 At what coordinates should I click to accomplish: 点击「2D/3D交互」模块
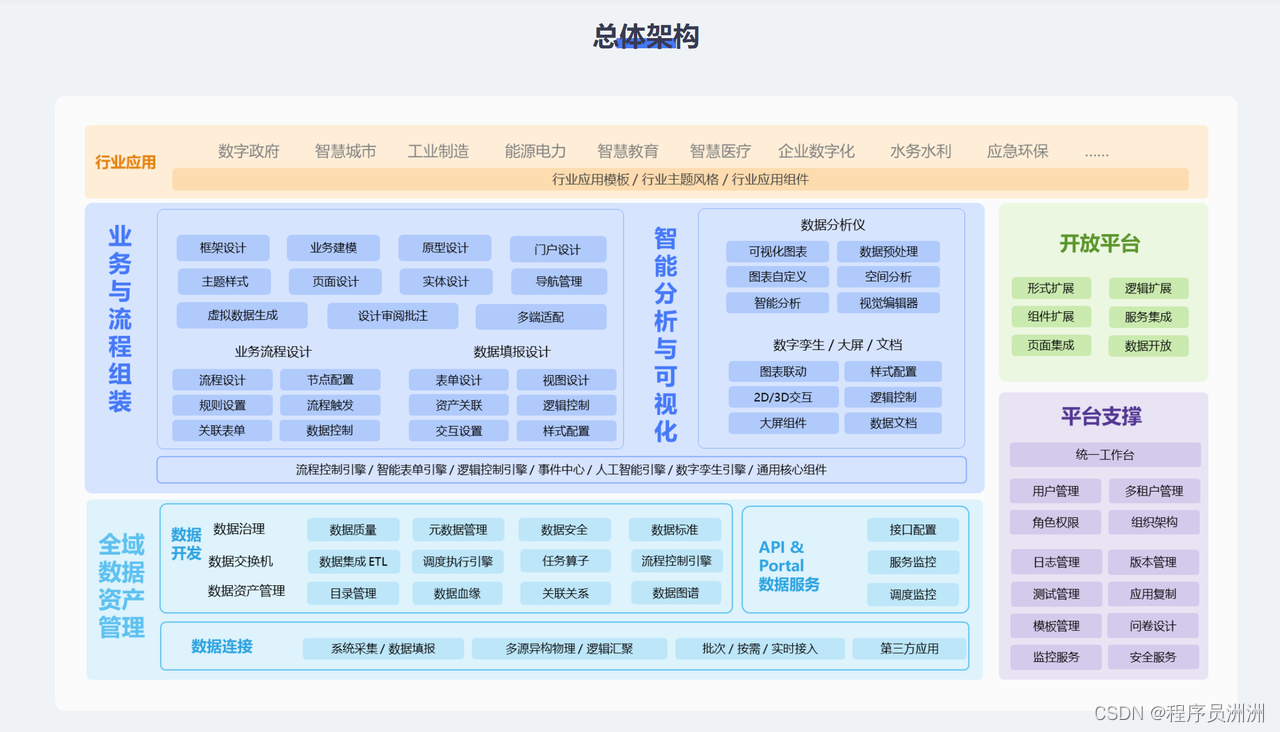pyautogui.click(x=785, y=396)
